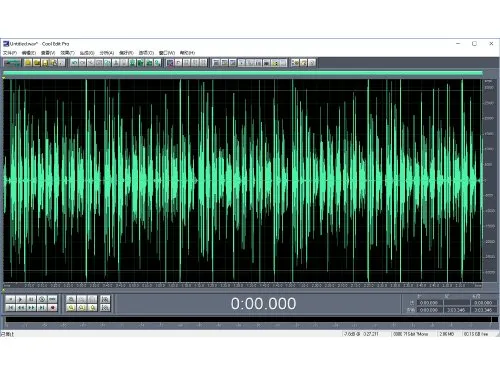Image resolution: width=500 pixels, height=375 pixels.
Task: Open the 文件(F) File menu
Action: 10,53
